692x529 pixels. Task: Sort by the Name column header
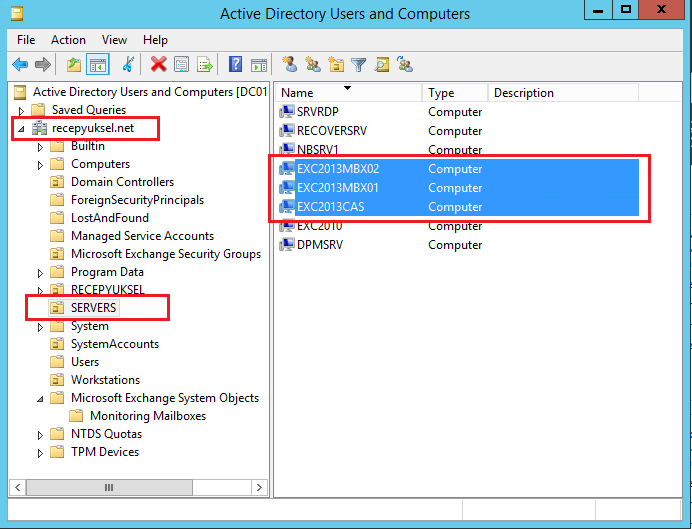[x=349, y=93]
